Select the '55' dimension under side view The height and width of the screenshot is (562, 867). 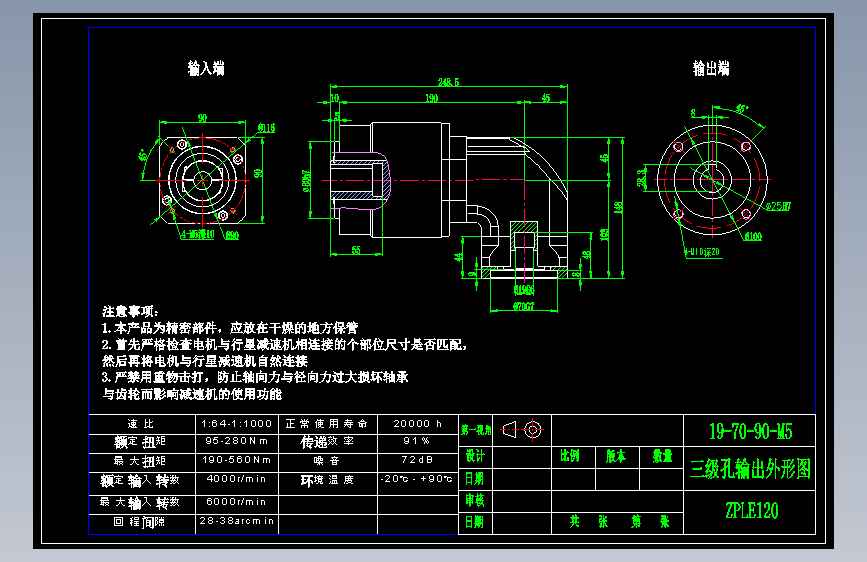click(x=356, y=250)
